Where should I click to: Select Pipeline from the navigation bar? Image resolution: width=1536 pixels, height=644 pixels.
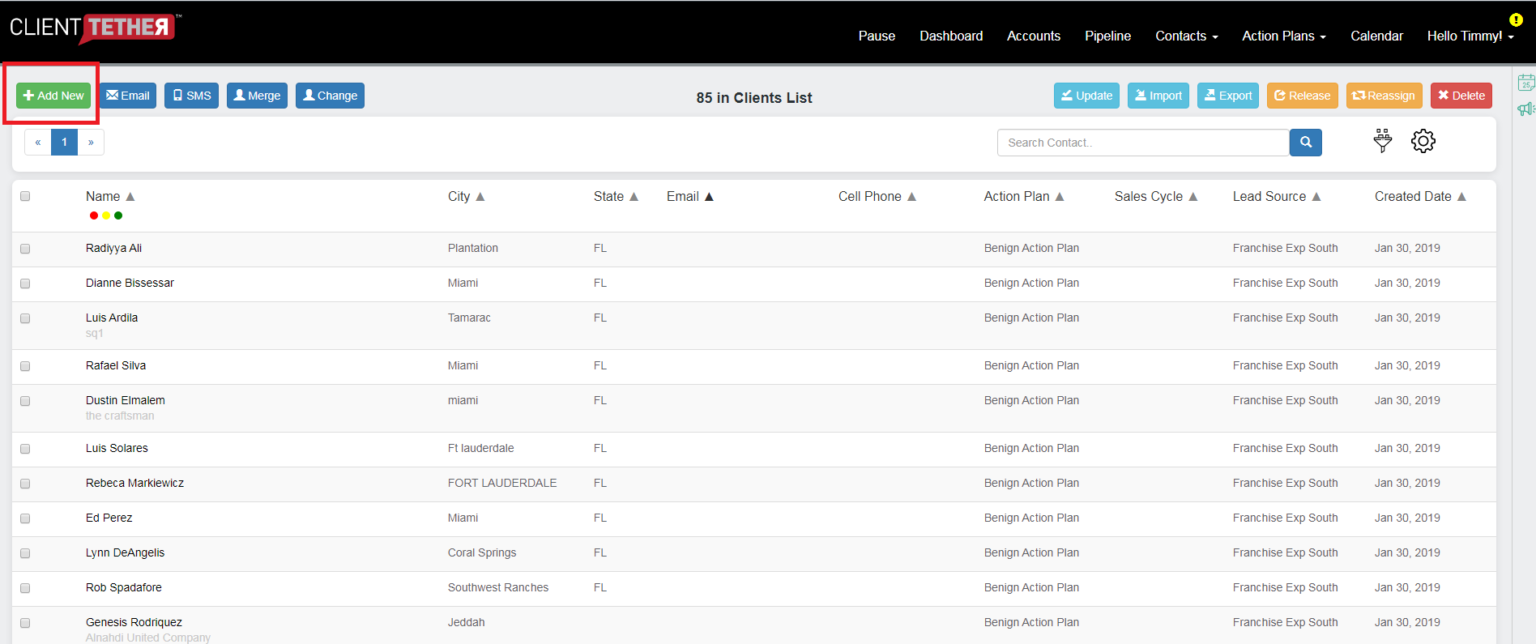pos(1107,36)
